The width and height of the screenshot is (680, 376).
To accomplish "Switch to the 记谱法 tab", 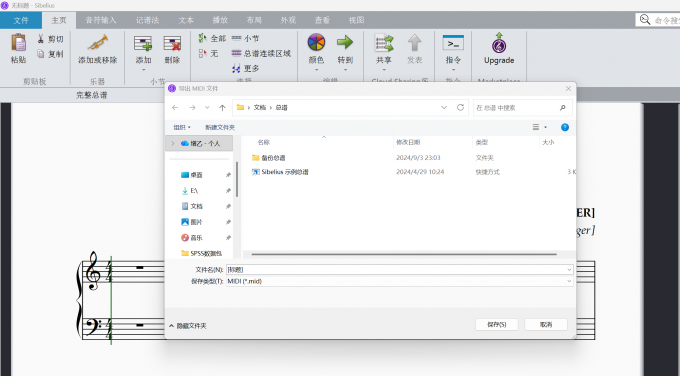I will pyautogui.click(x=147, y=20).
